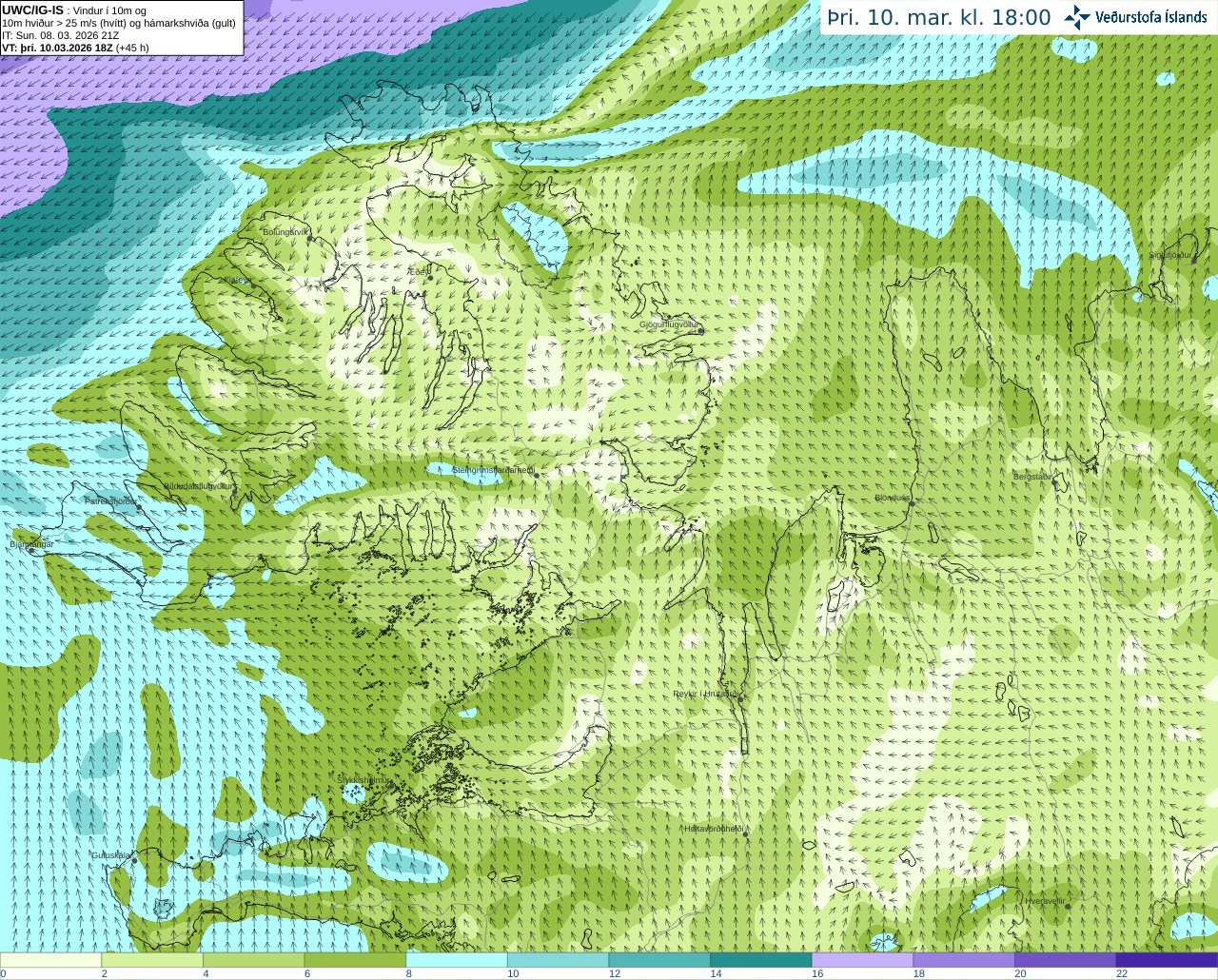Select the 0–2 m/s legend swatch
The image size is (1218, 980).
[50, 960]
